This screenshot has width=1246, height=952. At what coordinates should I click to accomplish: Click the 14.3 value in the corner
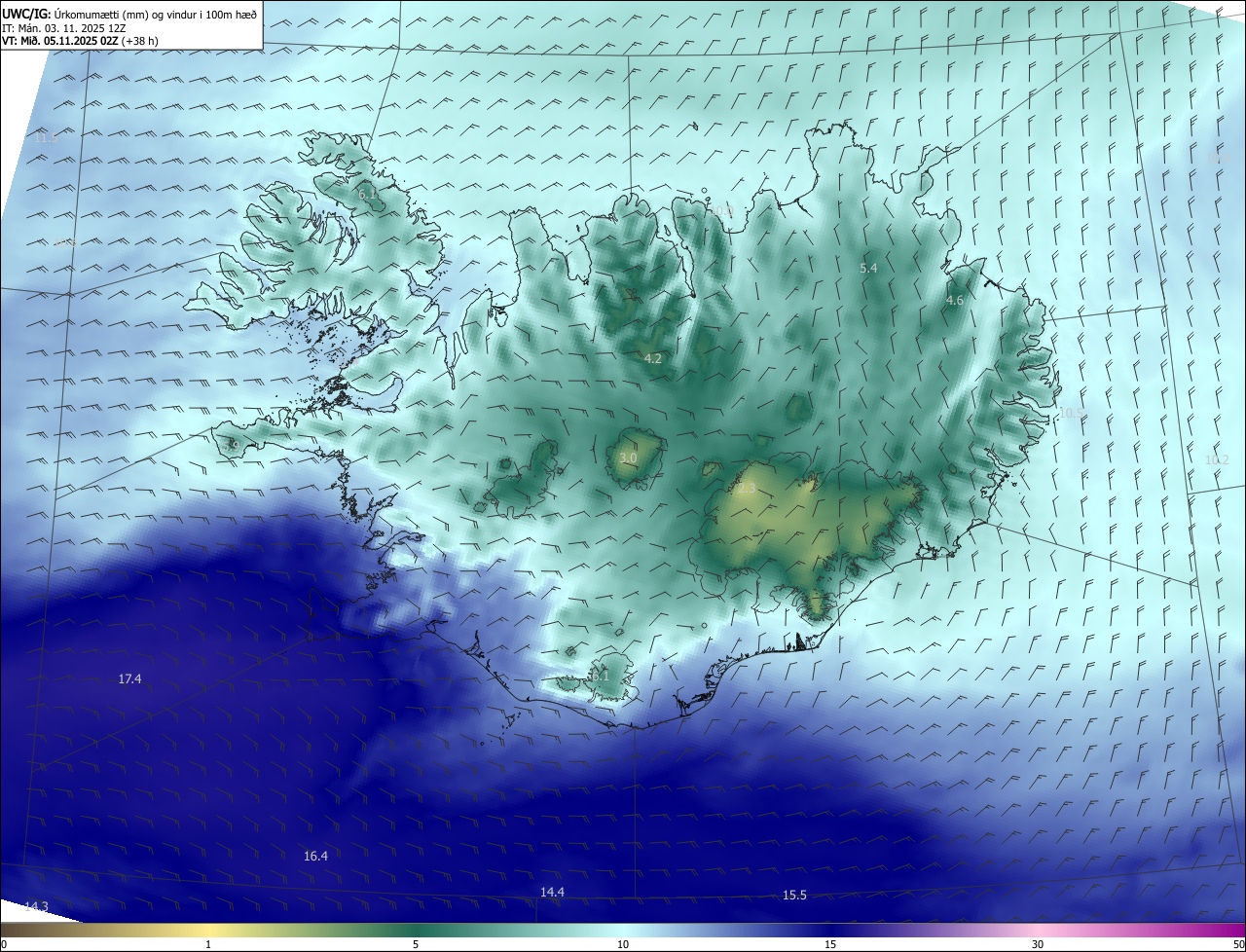tap(36, 906)
